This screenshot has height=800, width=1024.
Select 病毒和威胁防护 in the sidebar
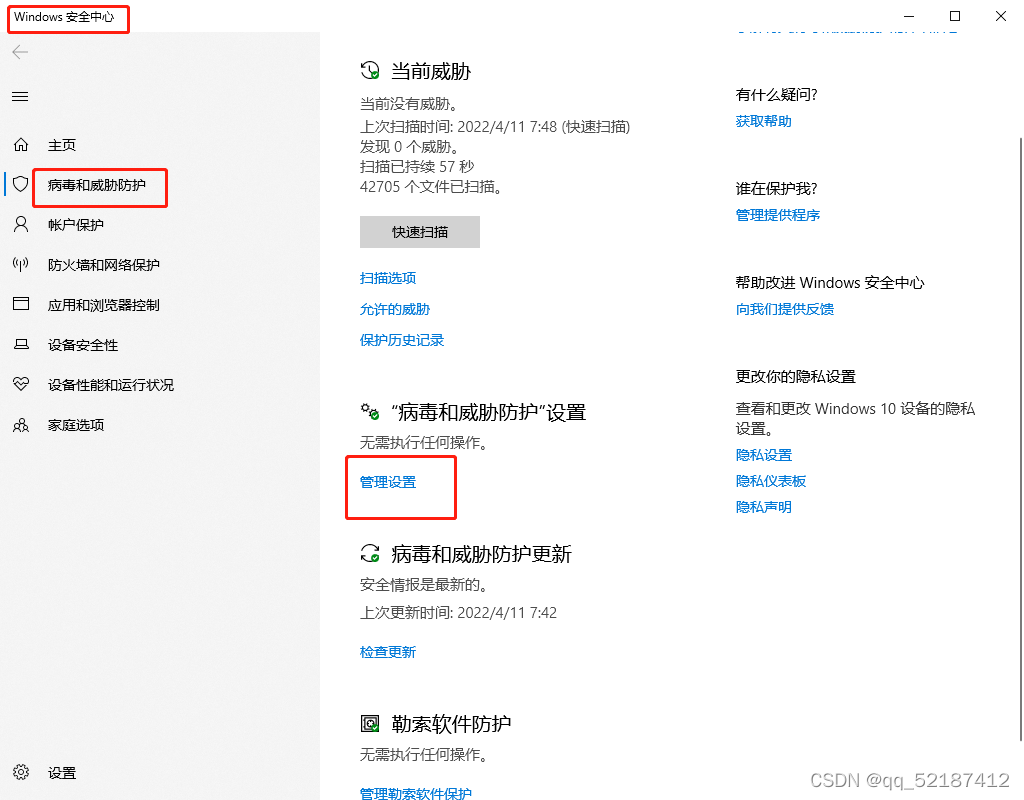point(97,185)
